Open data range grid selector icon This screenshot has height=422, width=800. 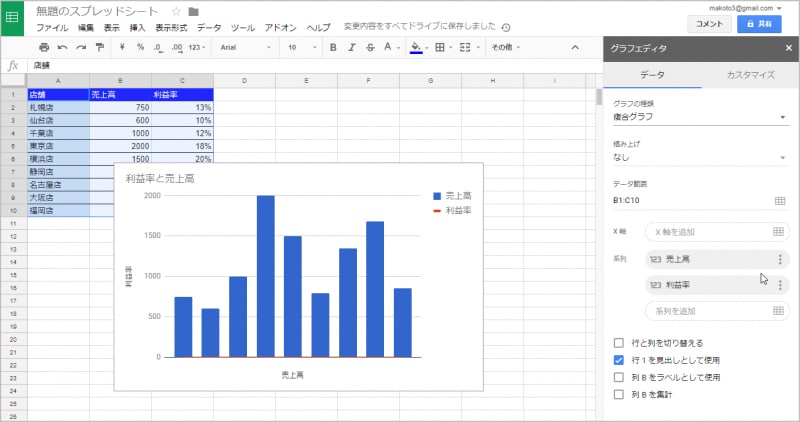click(x=780, y=201)
